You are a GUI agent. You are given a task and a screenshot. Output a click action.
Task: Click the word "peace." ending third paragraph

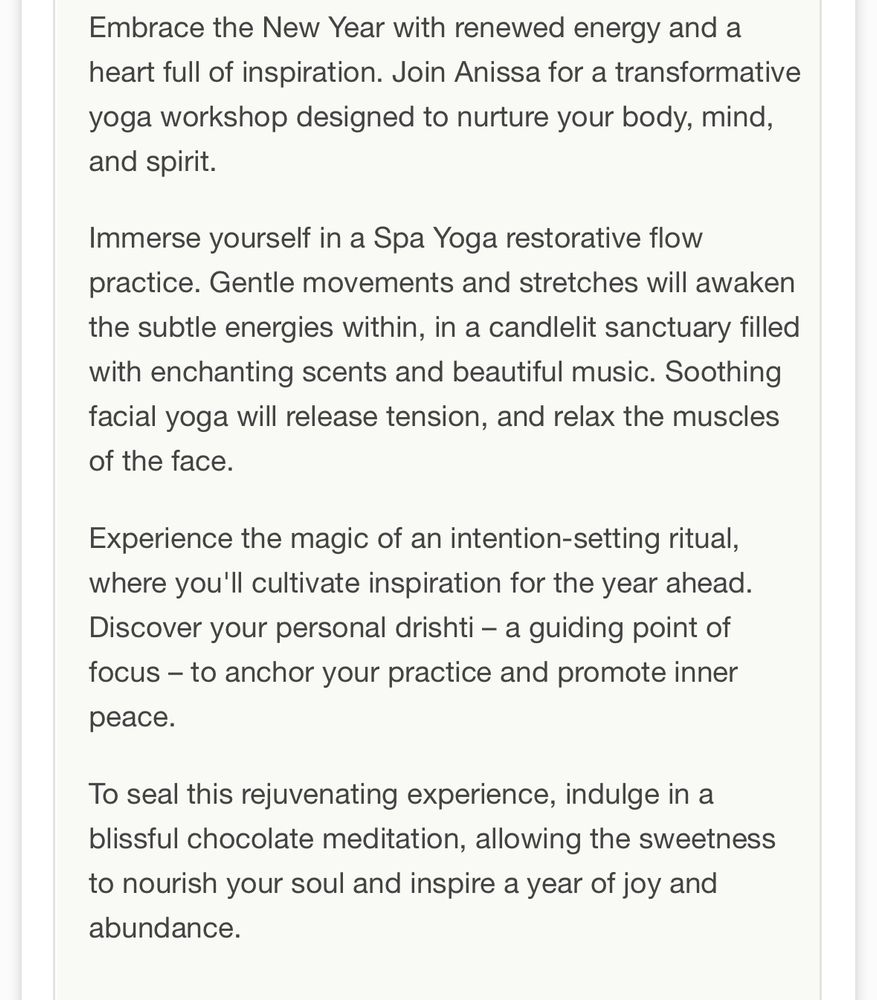tap(131, 719)
